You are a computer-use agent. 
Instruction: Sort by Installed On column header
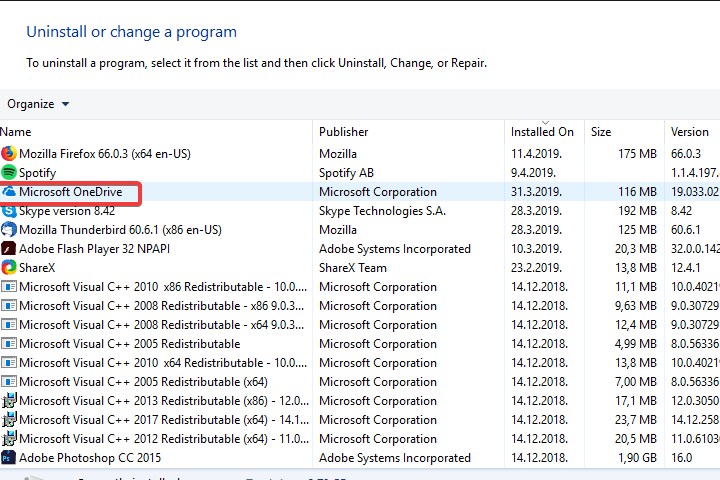click(x=542, y=132)
